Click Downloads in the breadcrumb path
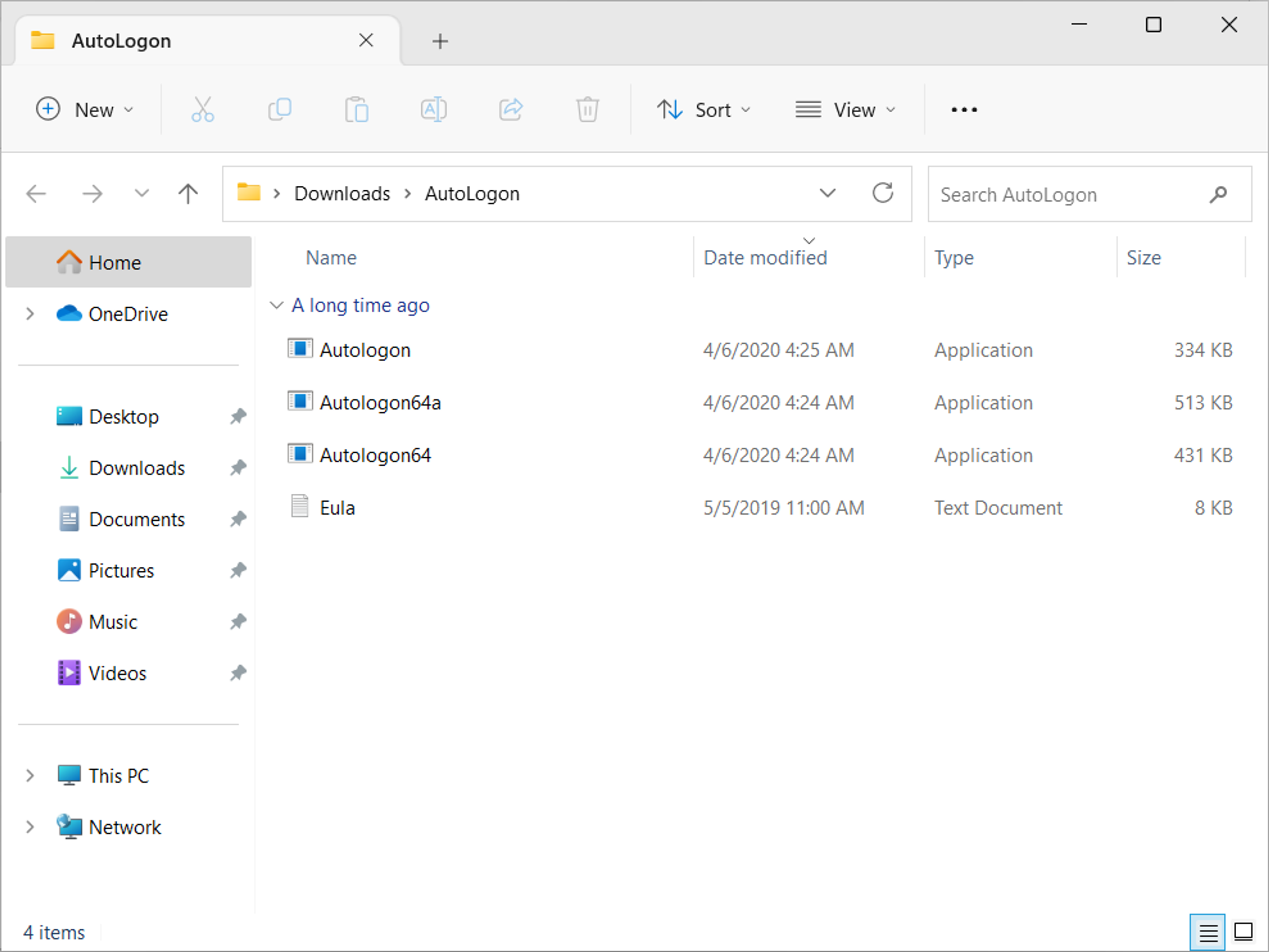The height and width of the screenshot is (952, 1269). [x=342, y=194]
